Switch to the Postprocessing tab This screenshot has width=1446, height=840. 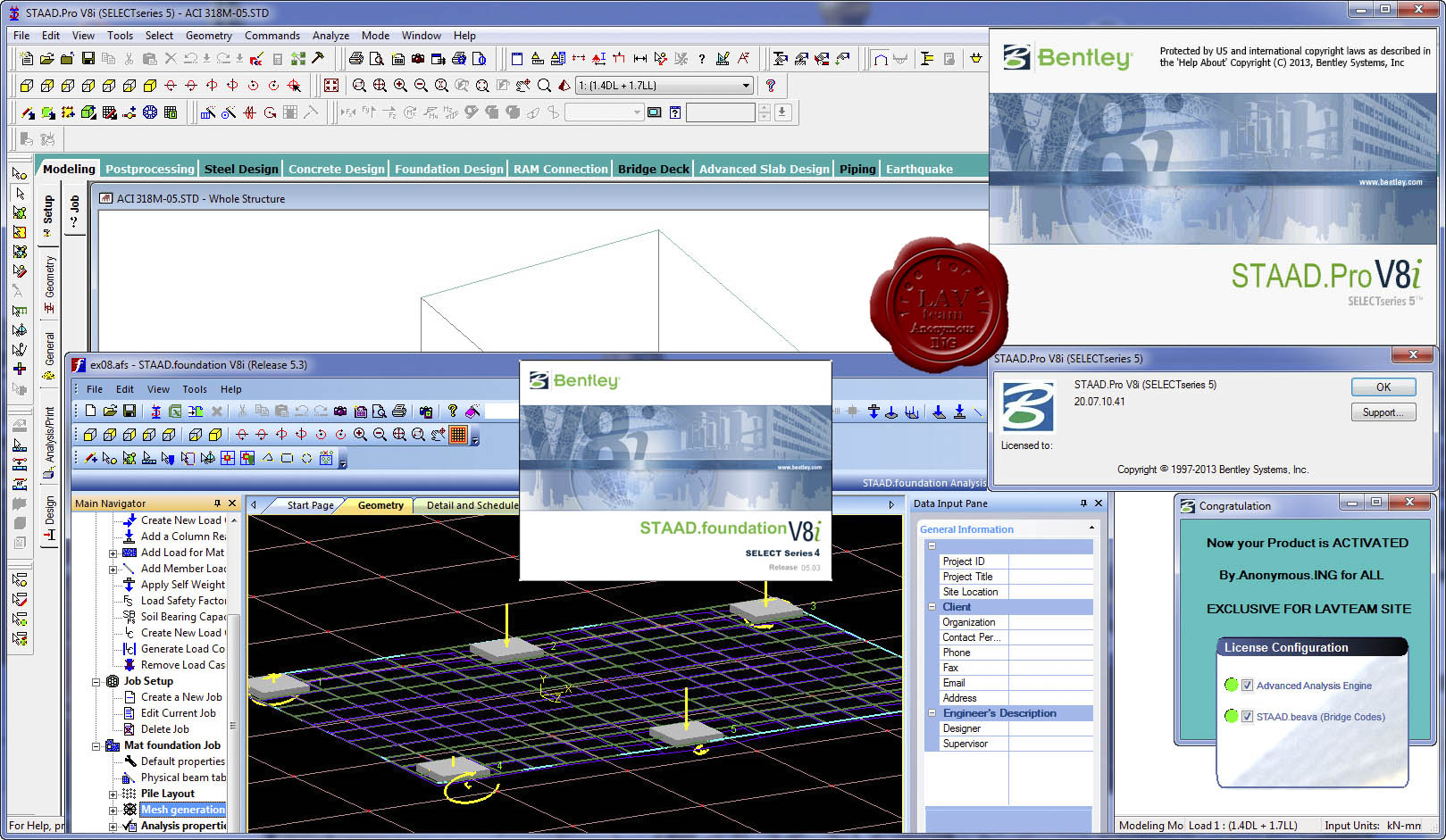[x=149, y=169]
